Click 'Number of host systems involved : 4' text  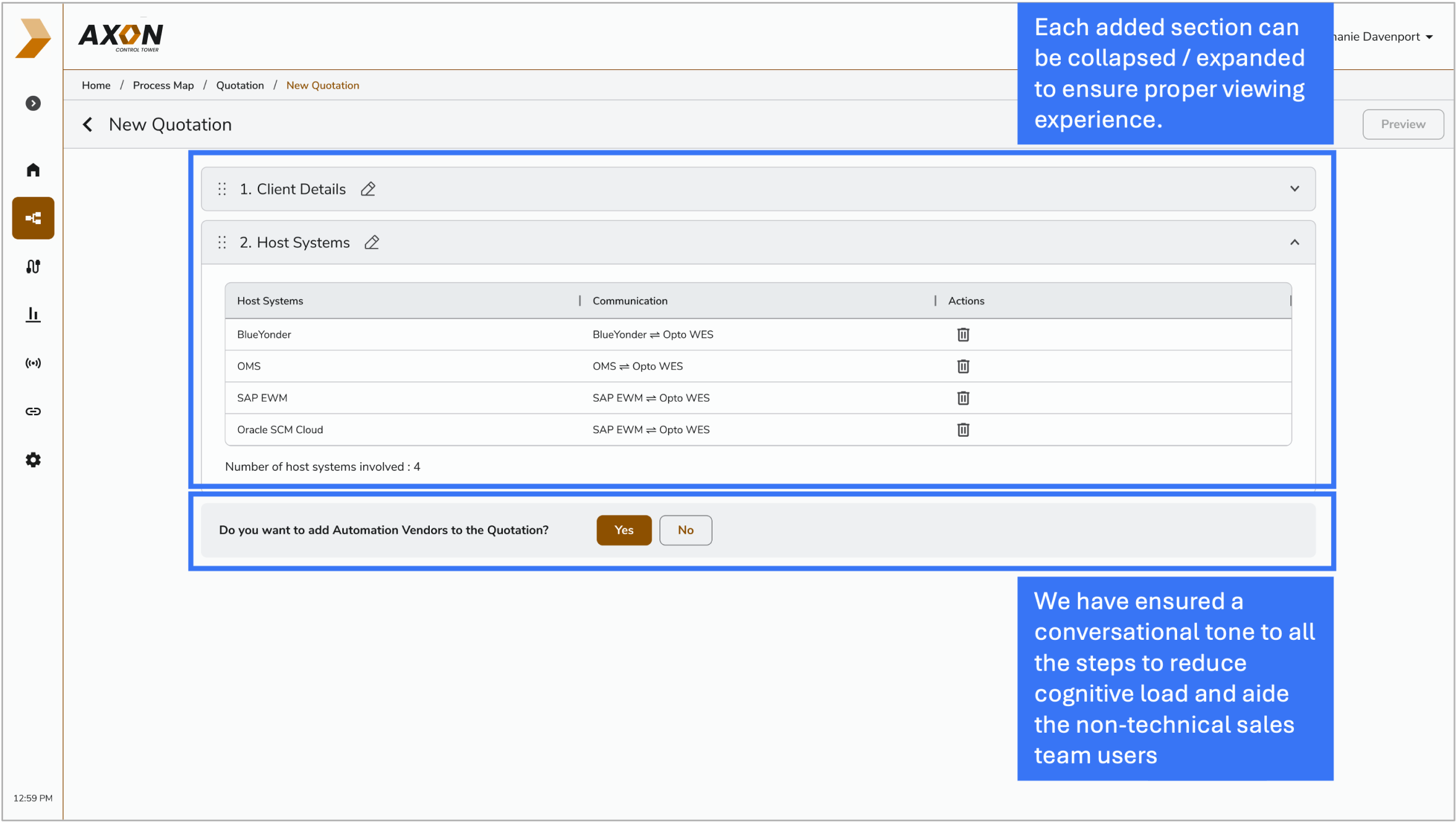(x=323, y=467)
